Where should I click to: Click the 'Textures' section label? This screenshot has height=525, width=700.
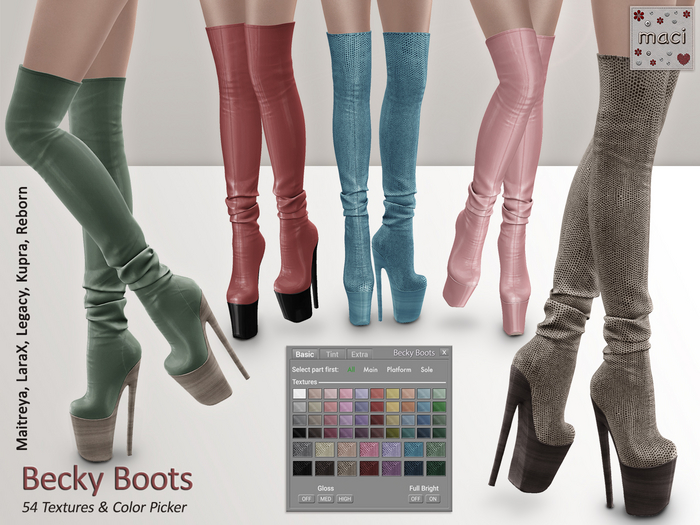pyautogui.click(x=304, y=382)
